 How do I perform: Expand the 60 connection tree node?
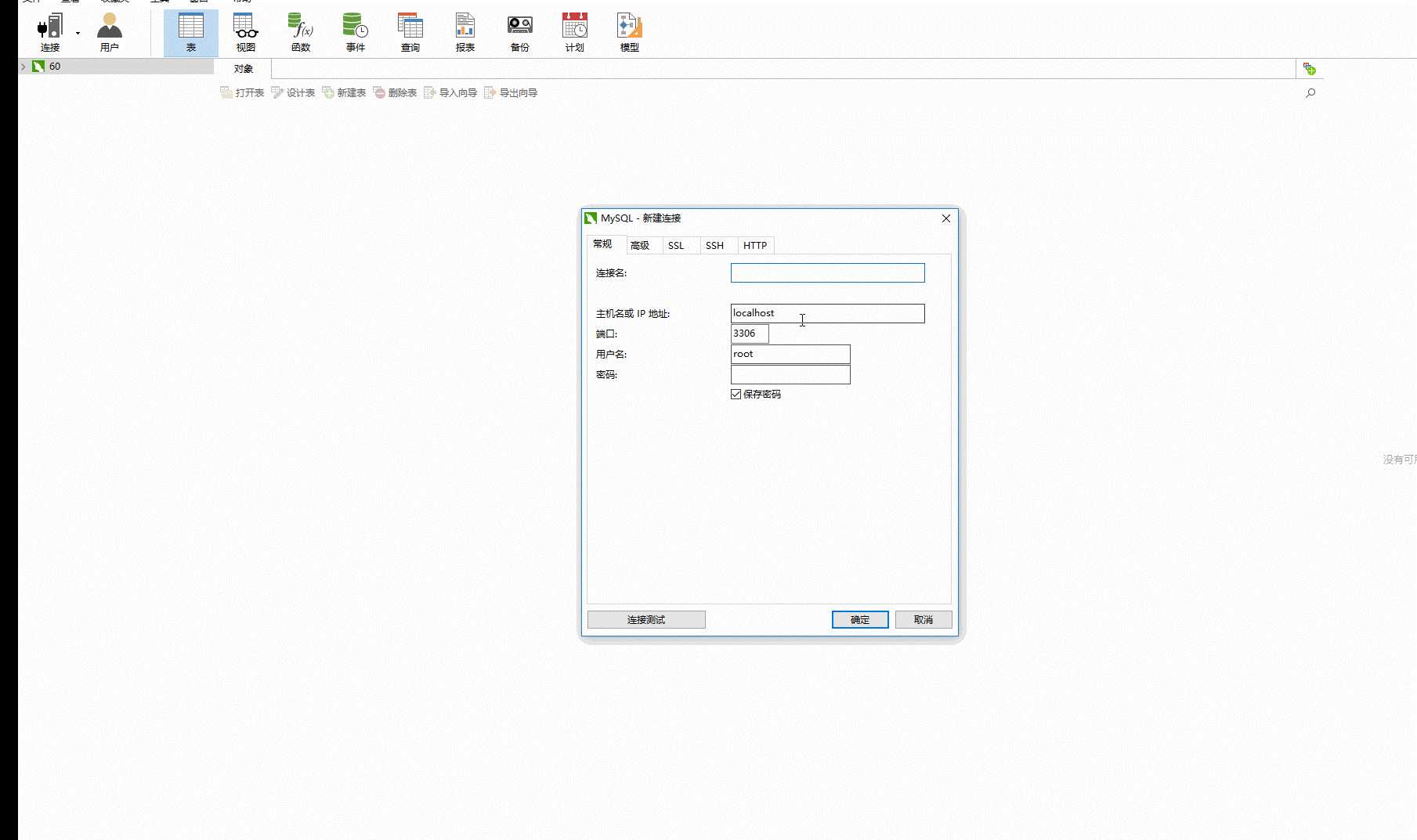coord(23,67)
